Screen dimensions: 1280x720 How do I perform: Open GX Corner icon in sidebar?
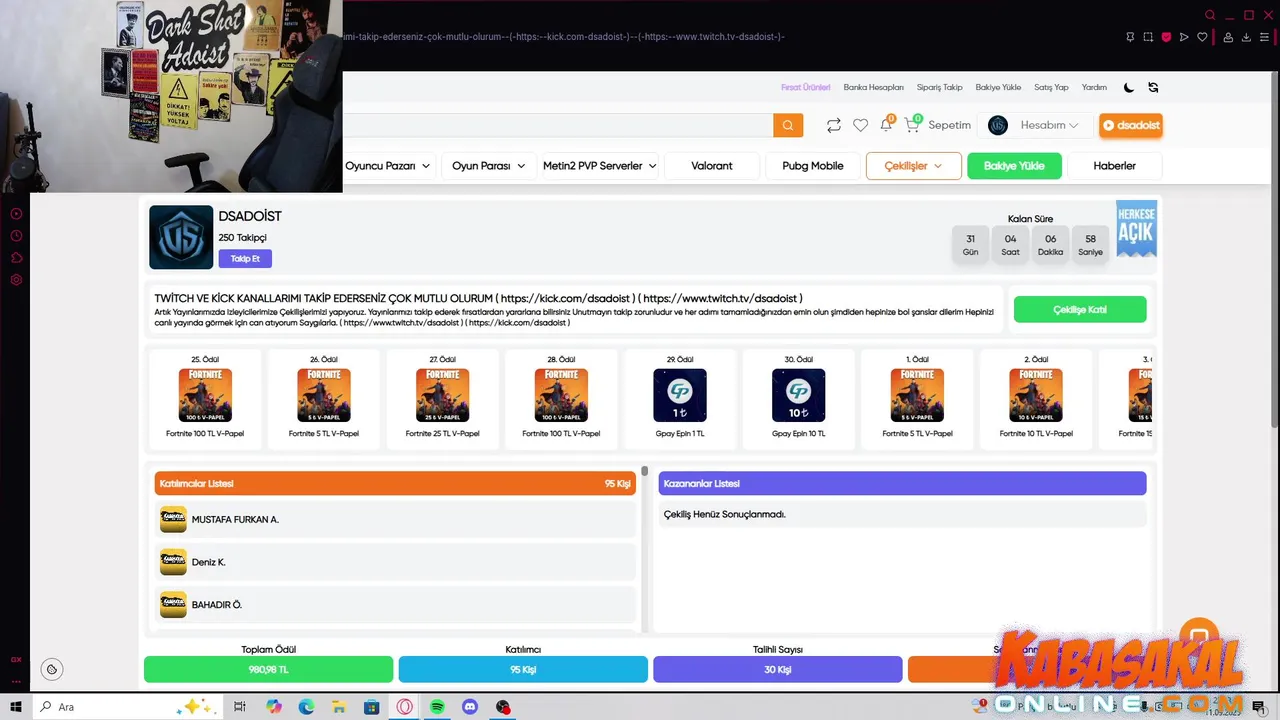click(16, 660)
